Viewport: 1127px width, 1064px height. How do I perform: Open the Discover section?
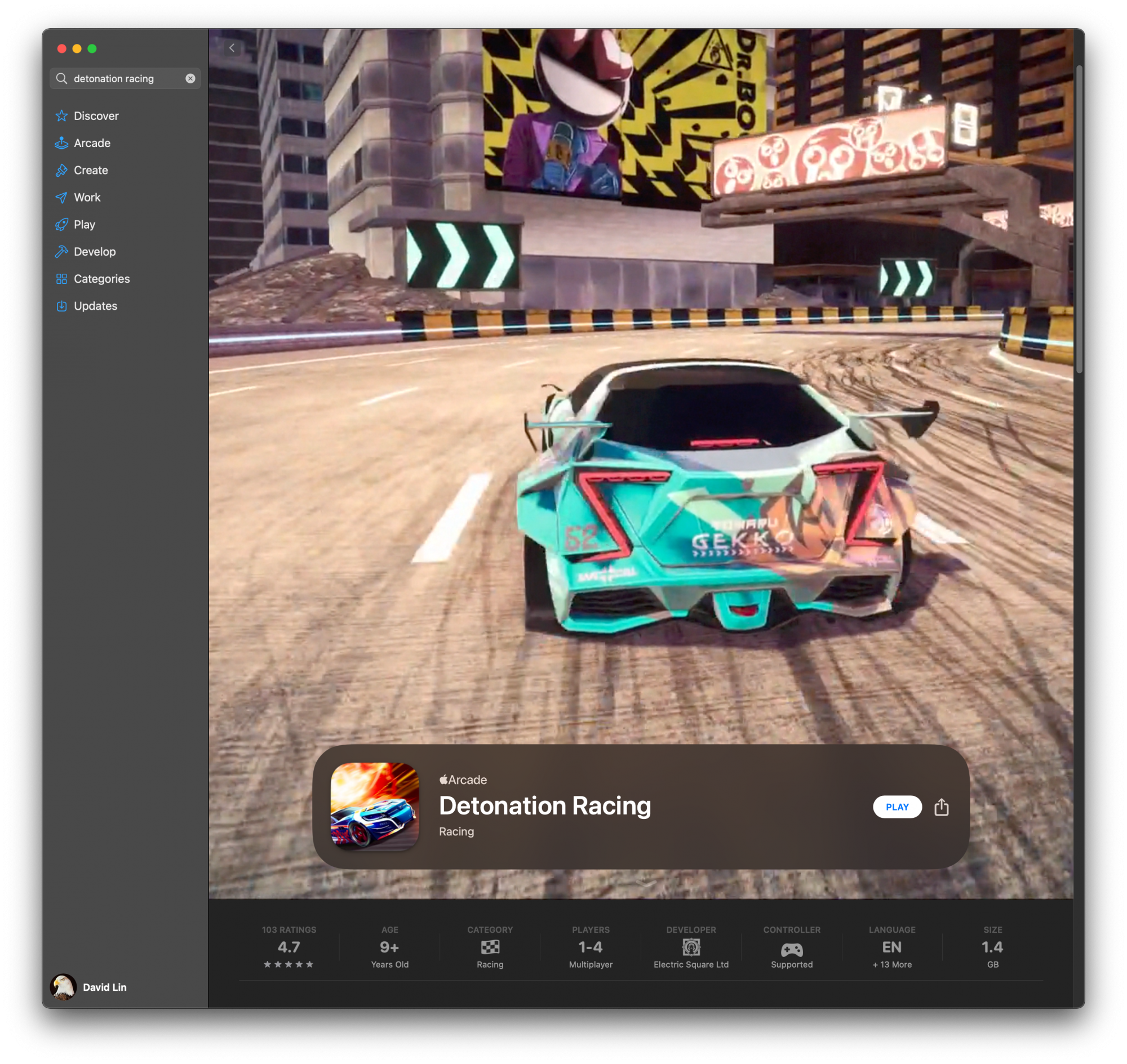coord(125,115)
